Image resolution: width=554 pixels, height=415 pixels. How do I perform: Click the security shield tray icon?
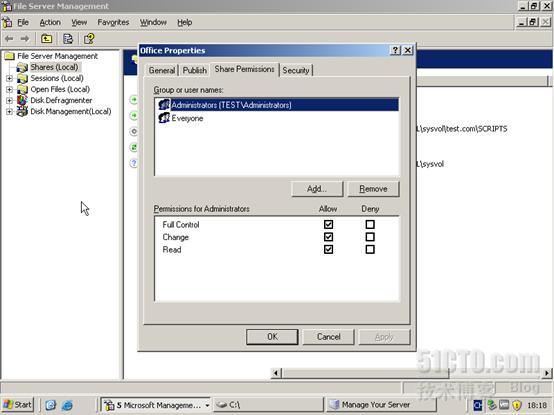(517, 405)
